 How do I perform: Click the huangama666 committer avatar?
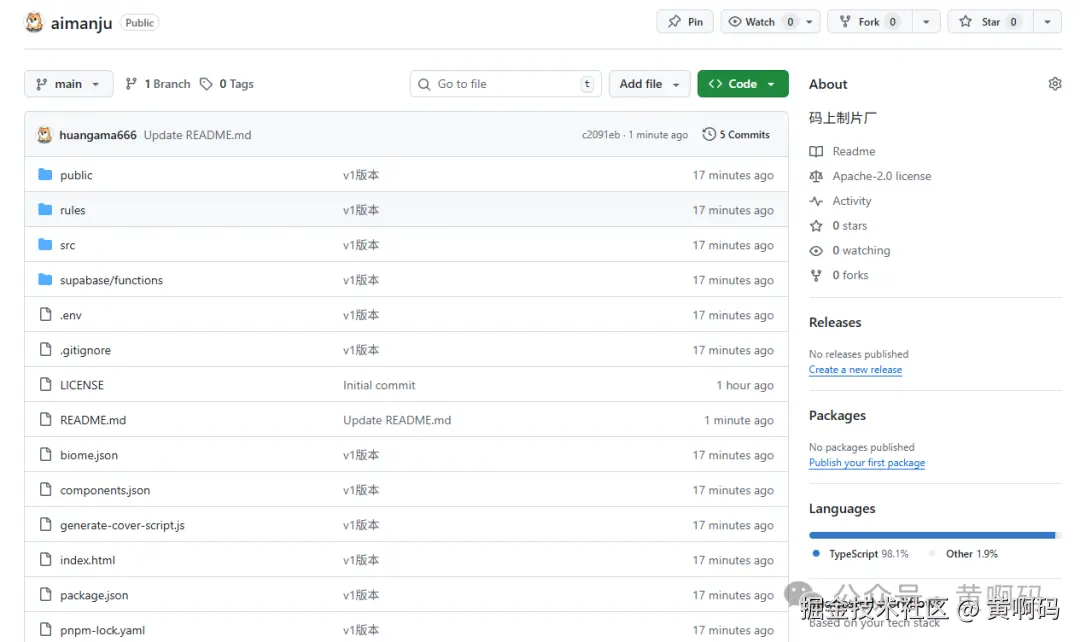[x=45, y=135]
